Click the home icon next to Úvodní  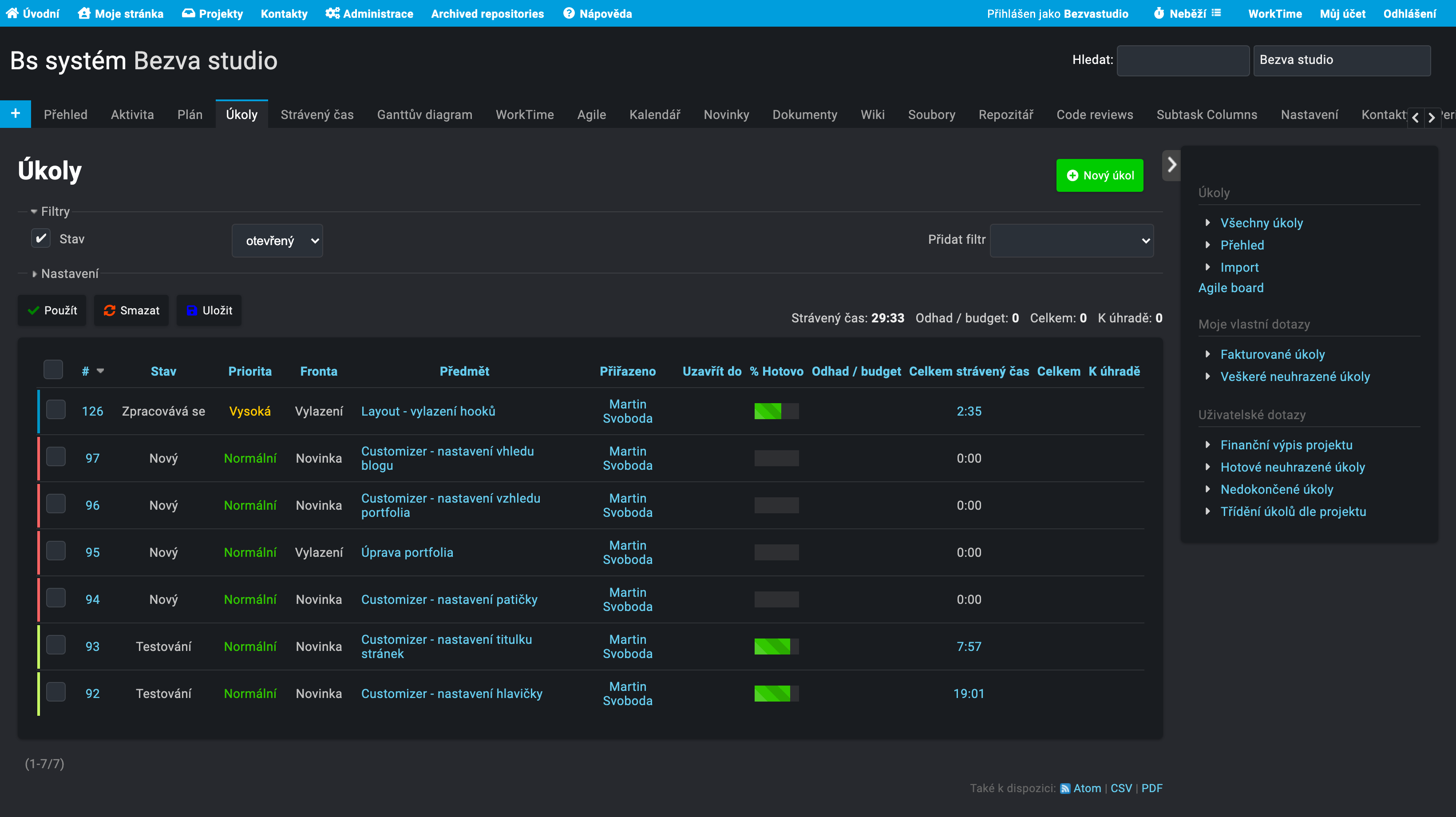click(x=12, y=13)
